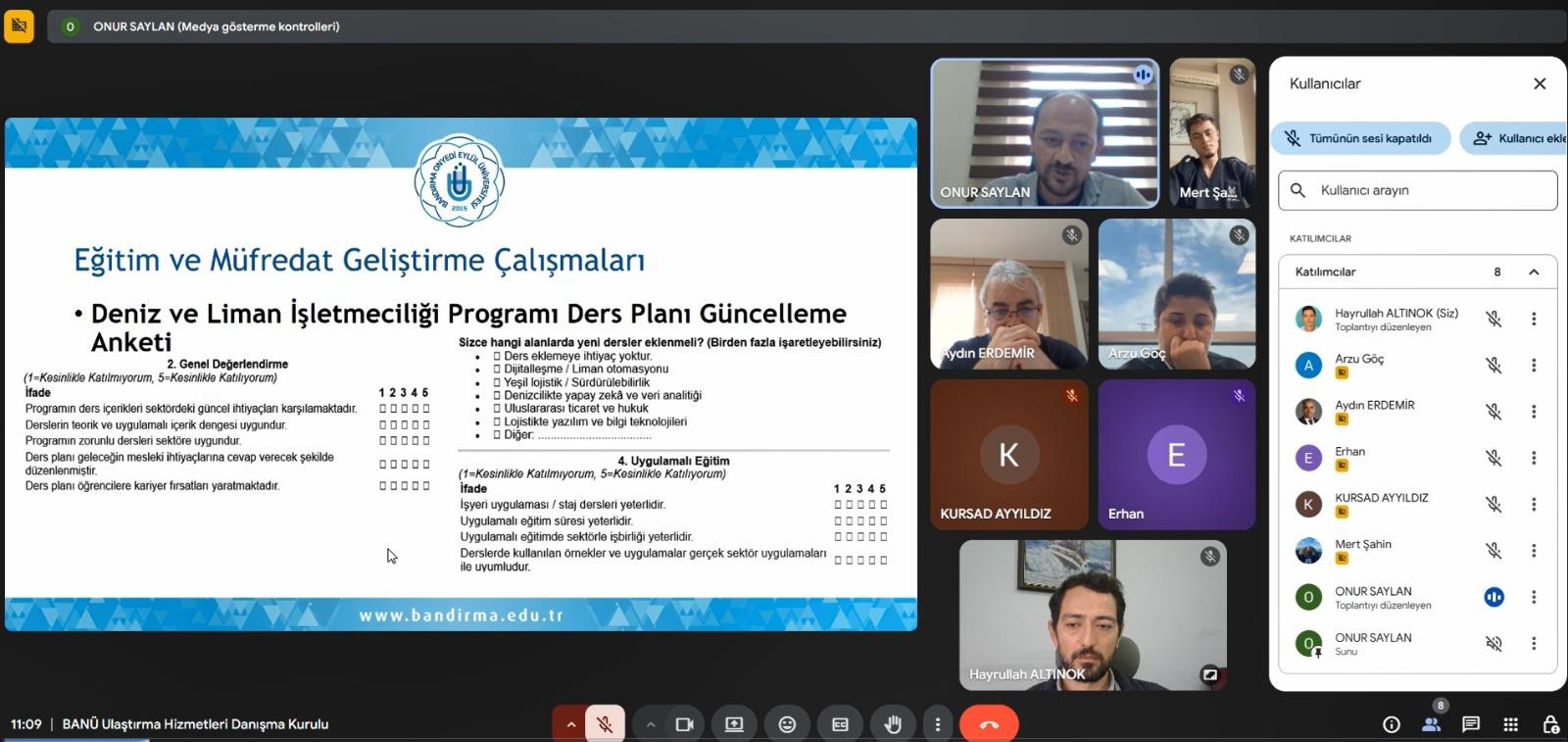Open the emoji reactions picker
1568x742 pixels.
point(787,724)
